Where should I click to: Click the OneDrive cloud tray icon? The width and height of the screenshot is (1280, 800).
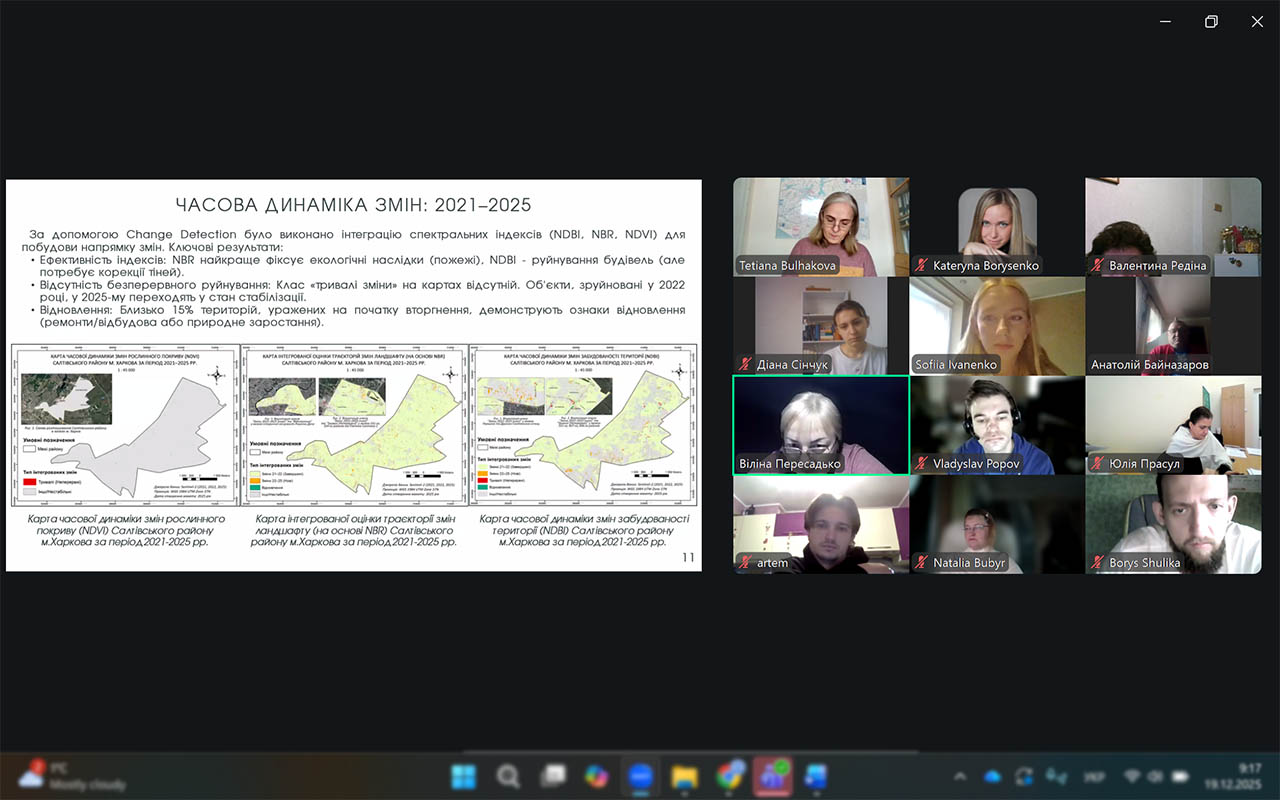(x=992, y=776)
